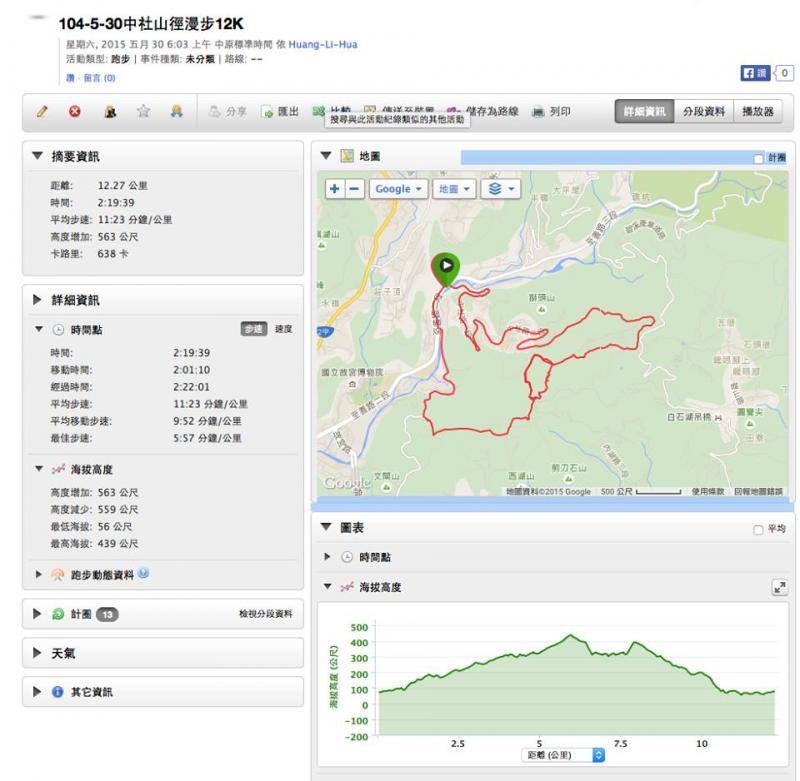800x781 pixels.
Task: Click the clock icon beside left 時間點
Action: pos(58,330)
